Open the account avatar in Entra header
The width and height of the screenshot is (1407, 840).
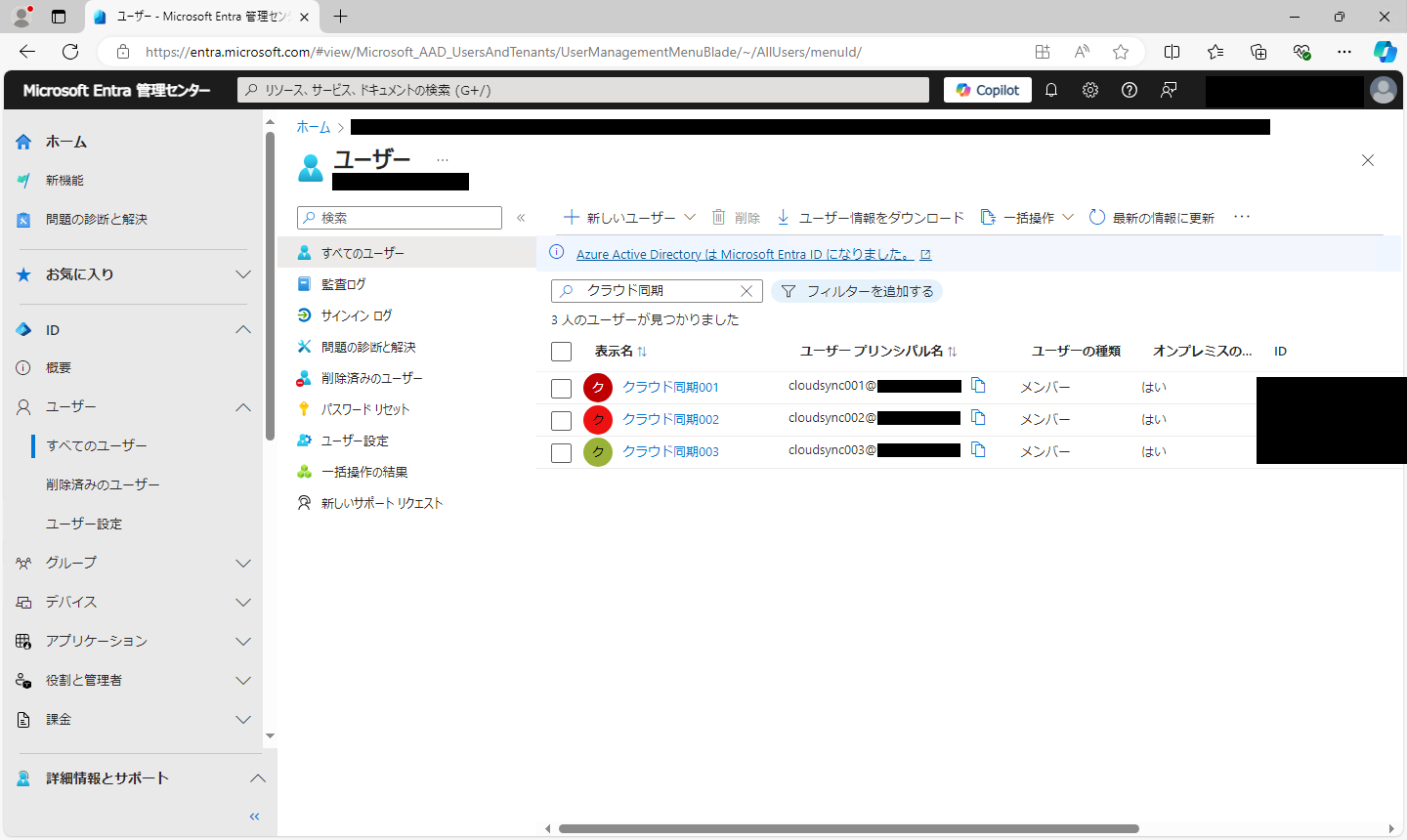tap(1384, 90)
